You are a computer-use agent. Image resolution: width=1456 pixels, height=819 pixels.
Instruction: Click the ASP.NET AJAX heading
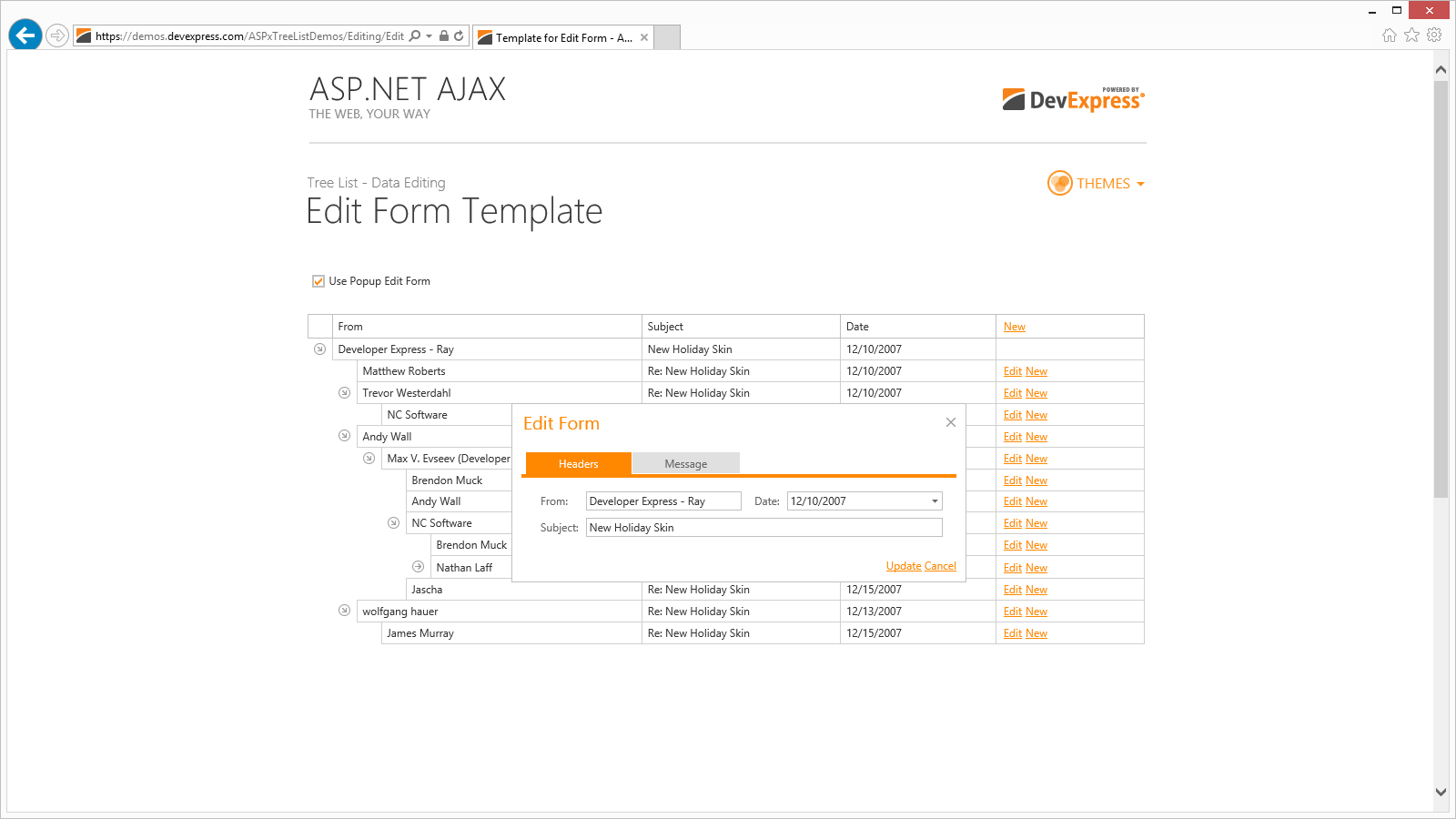click(408, 89)
